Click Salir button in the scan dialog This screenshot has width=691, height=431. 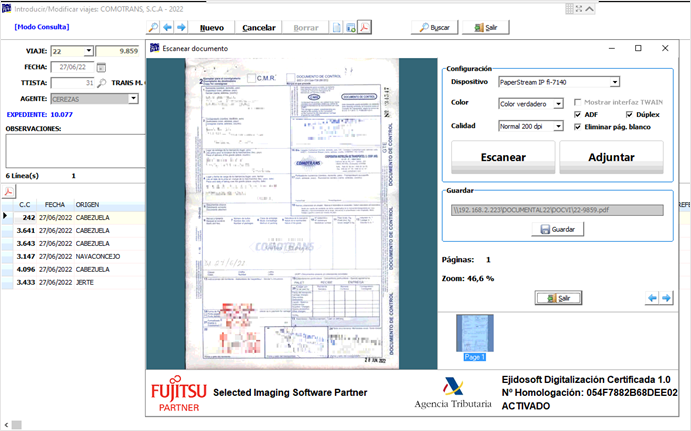click(x=558, y=298)
